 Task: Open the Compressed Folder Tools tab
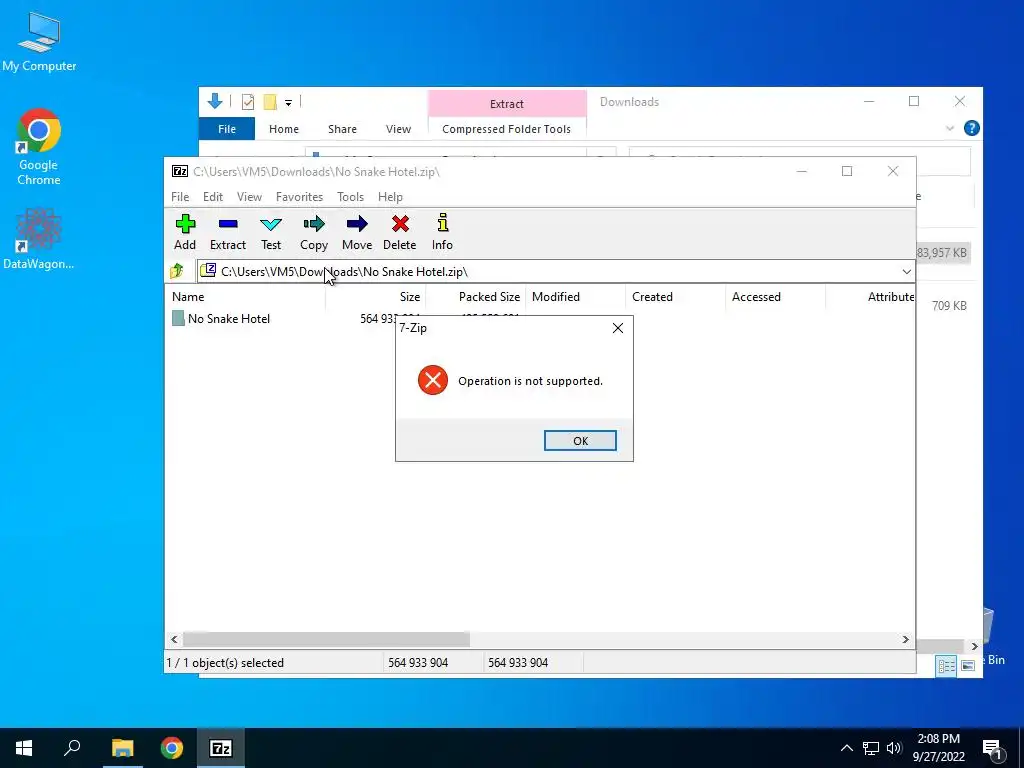pyautogui.click(x=506, y=129)
